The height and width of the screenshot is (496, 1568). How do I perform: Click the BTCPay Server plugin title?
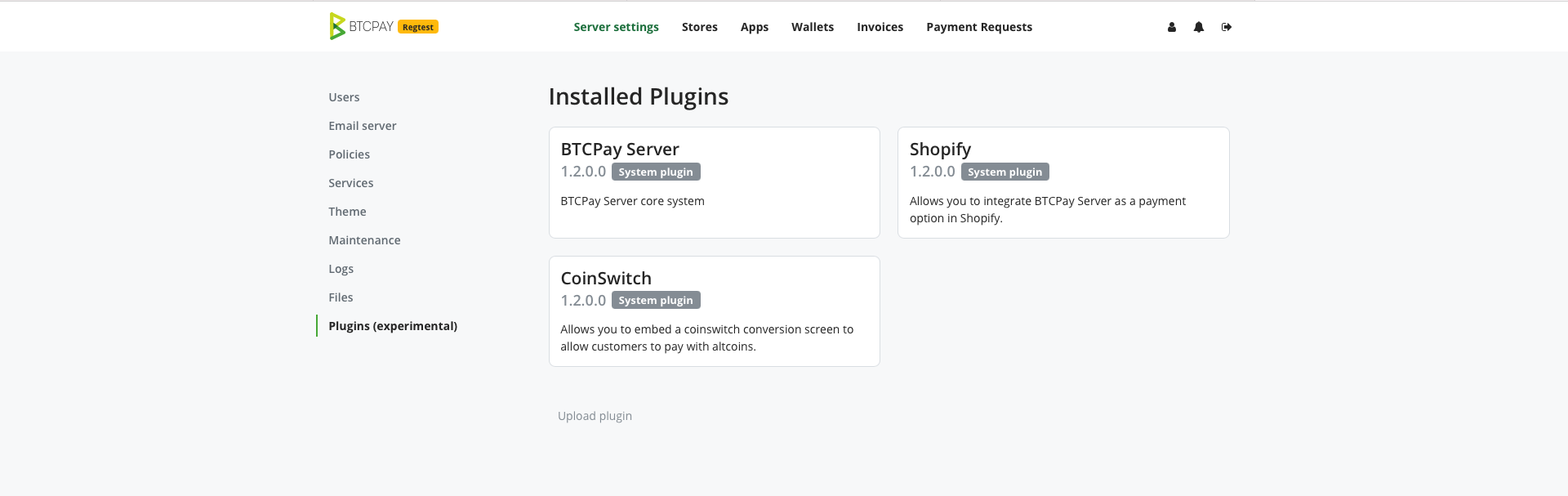pos(620,150)
